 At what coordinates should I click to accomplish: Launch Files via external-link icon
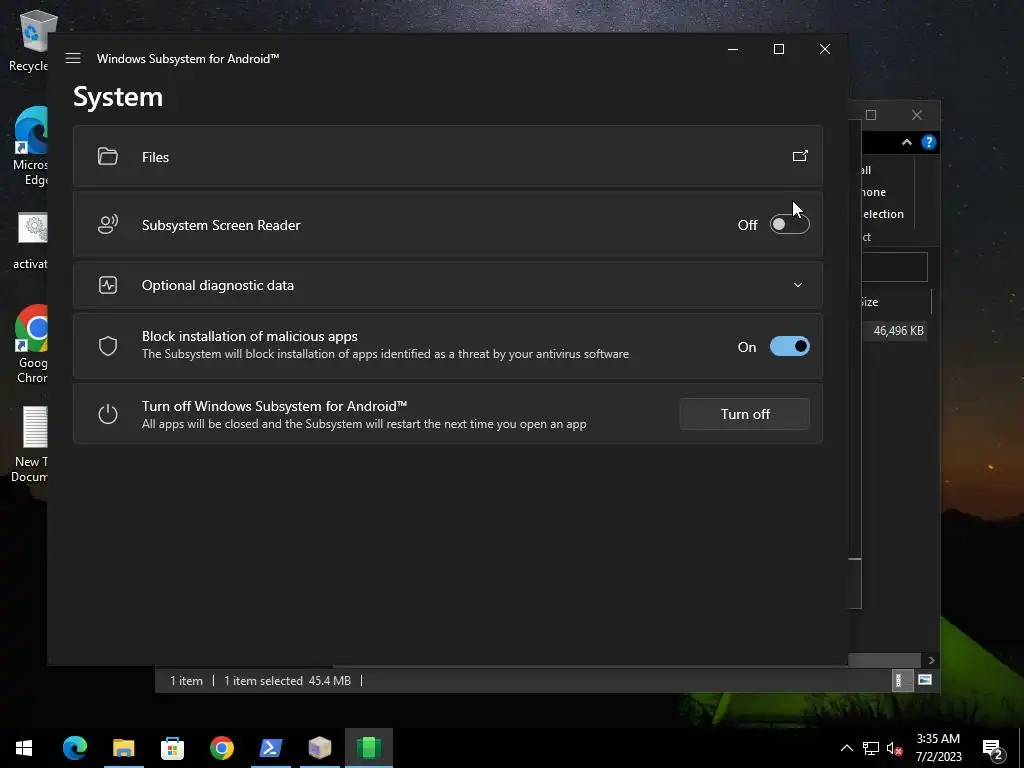(x=800, y=156)
